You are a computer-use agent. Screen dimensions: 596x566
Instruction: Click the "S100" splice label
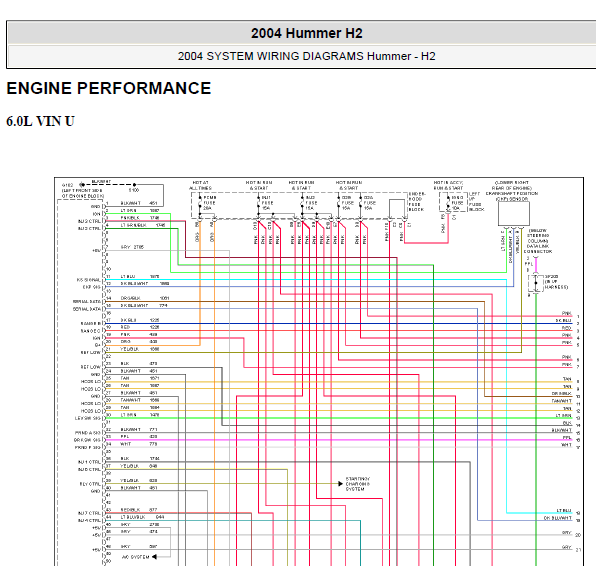[x=134, y=190]
